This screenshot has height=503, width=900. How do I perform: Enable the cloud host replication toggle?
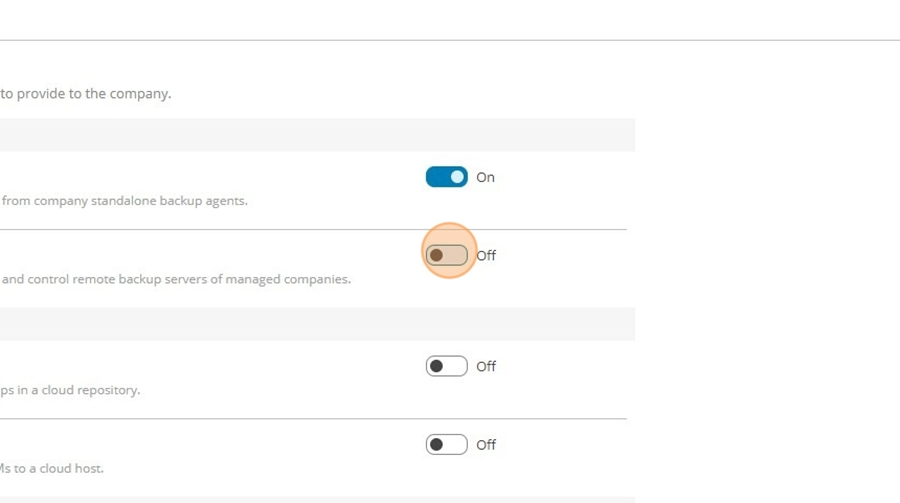(x=447, y=444)
